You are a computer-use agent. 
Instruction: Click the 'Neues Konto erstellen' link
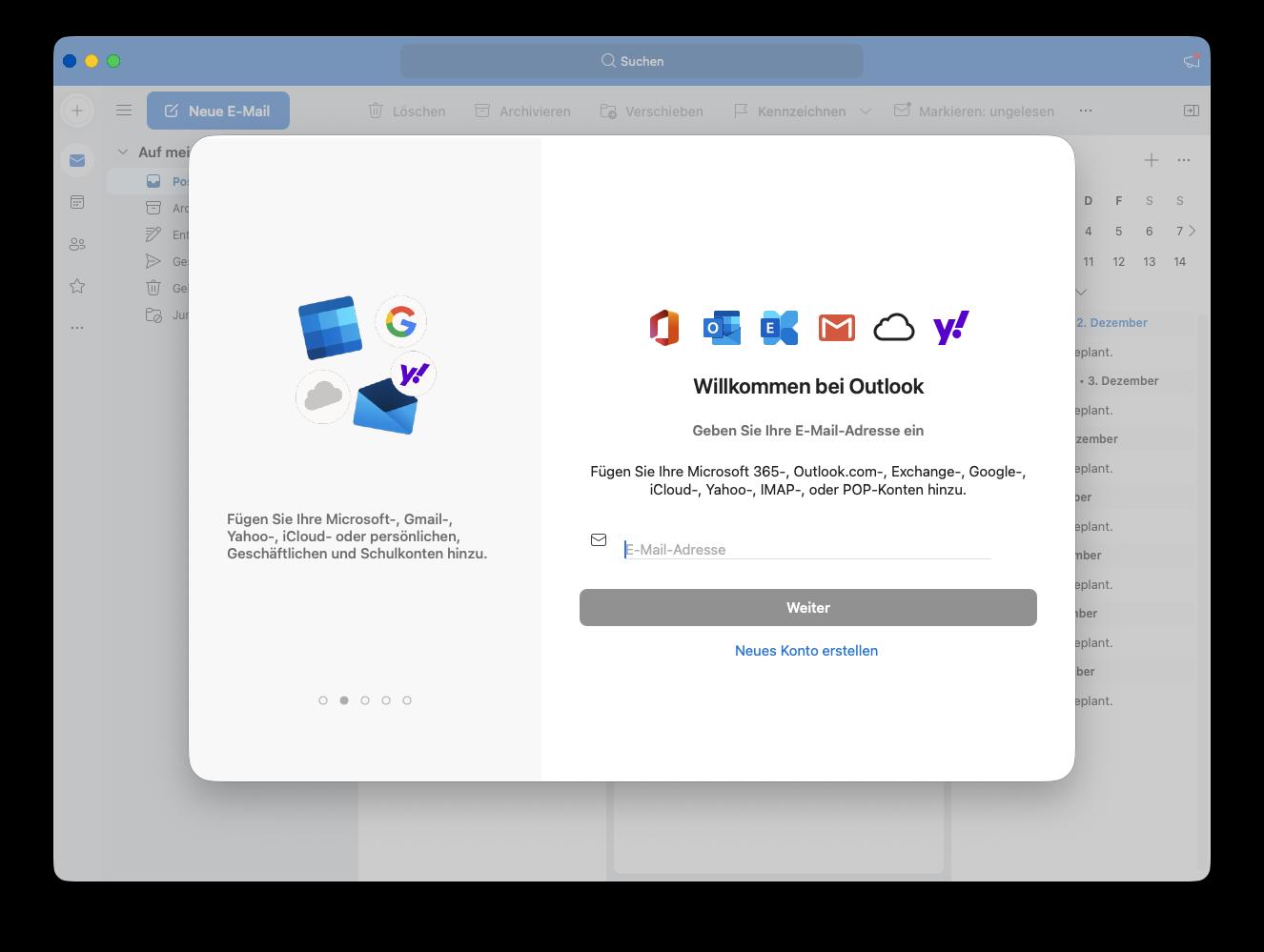click(806, 651)
